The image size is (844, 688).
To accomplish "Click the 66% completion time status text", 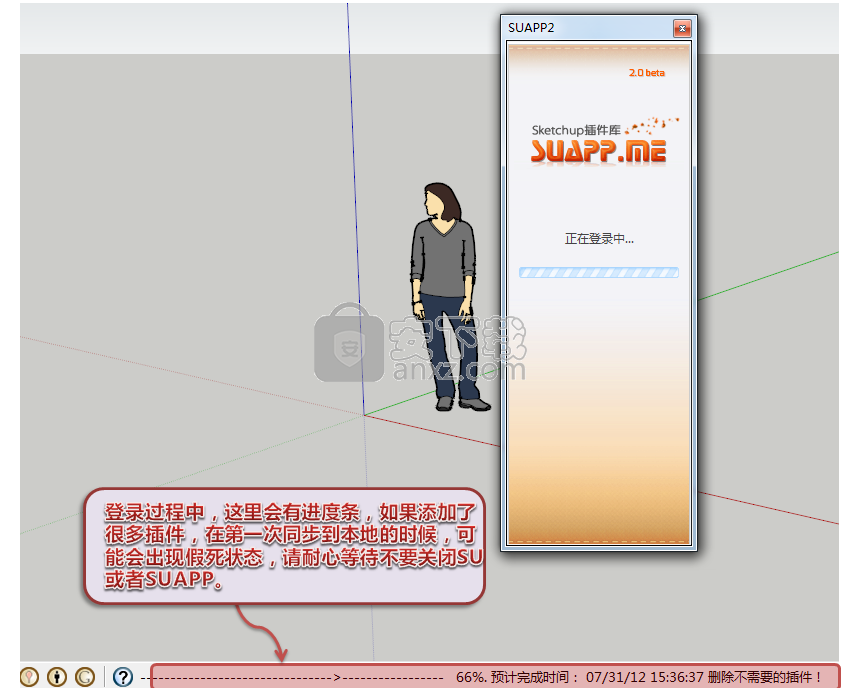I will pos(639,677).
